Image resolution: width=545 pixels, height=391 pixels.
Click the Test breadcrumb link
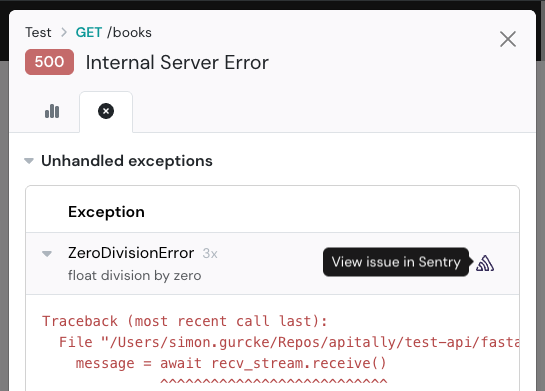tap(38, 32)
